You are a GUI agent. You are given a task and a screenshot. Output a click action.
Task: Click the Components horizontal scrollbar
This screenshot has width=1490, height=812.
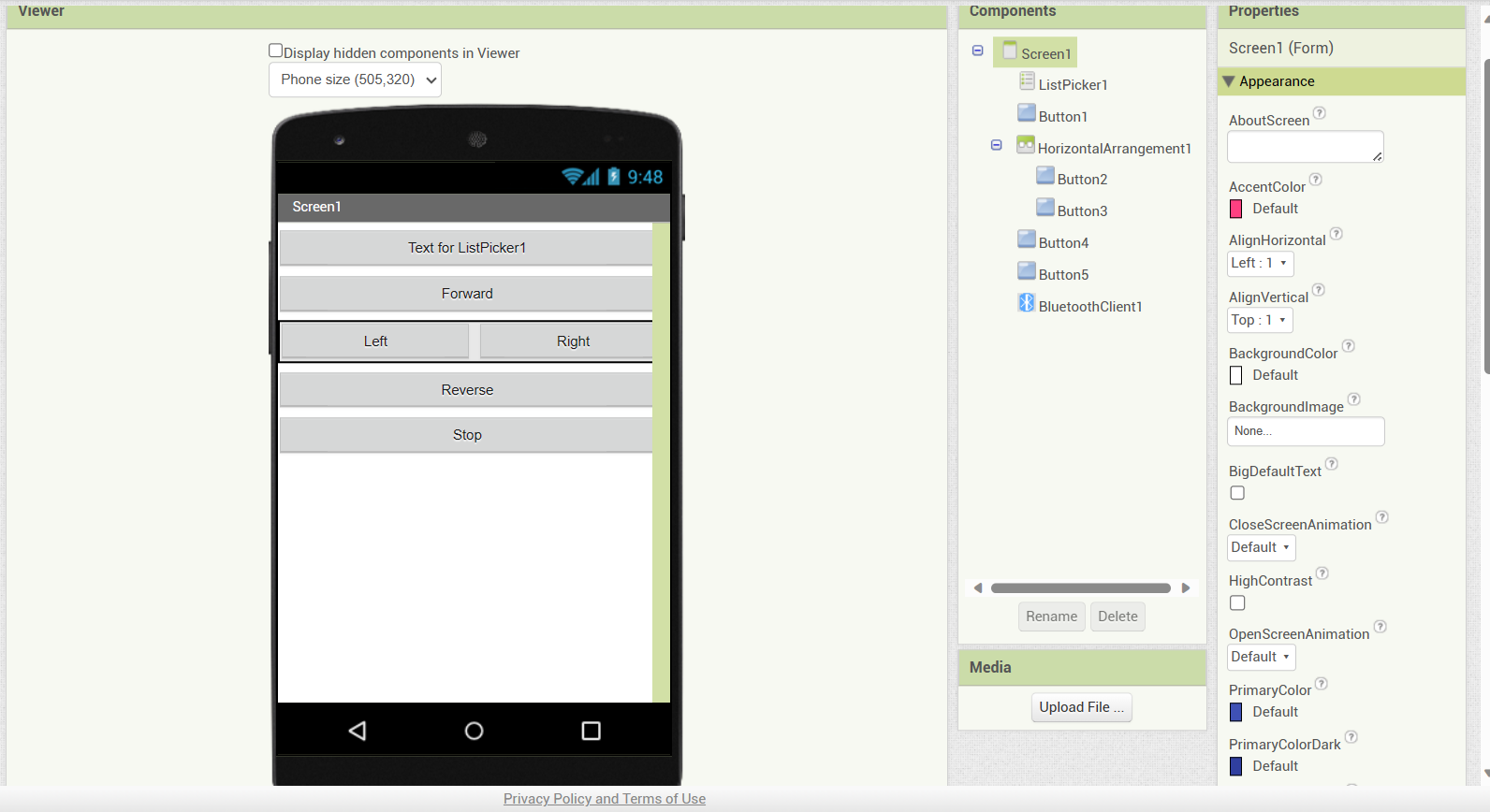coord(1081,588)
